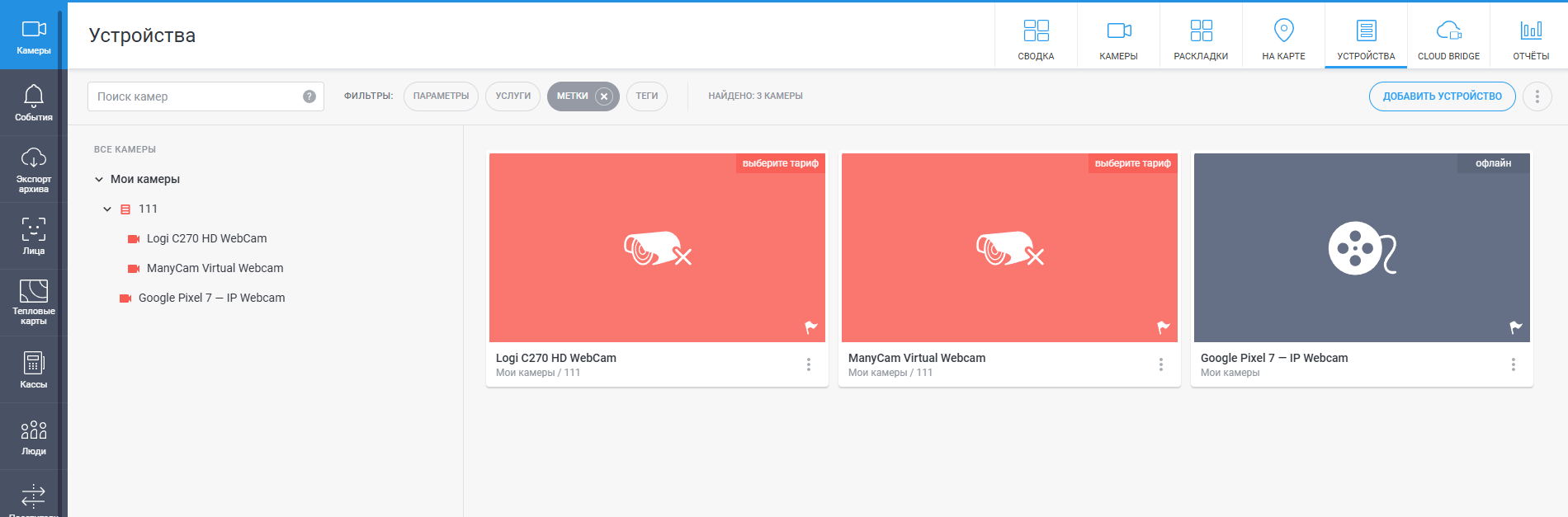Open the three-dot menu for Logi C270 HD WebCam
The height and width of the screenshot is (517, 1568).
(x=809, y=364)
